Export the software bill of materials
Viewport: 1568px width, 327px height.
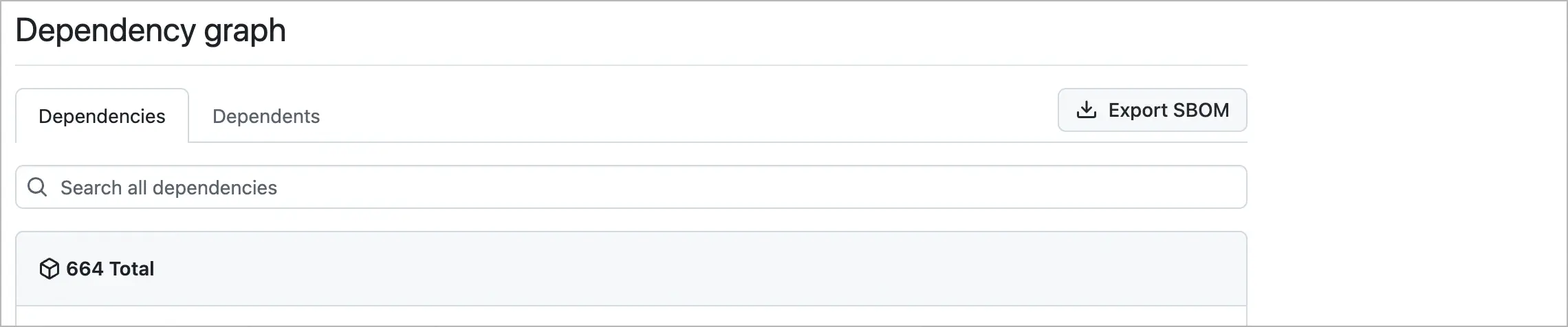click(1152, 110)
